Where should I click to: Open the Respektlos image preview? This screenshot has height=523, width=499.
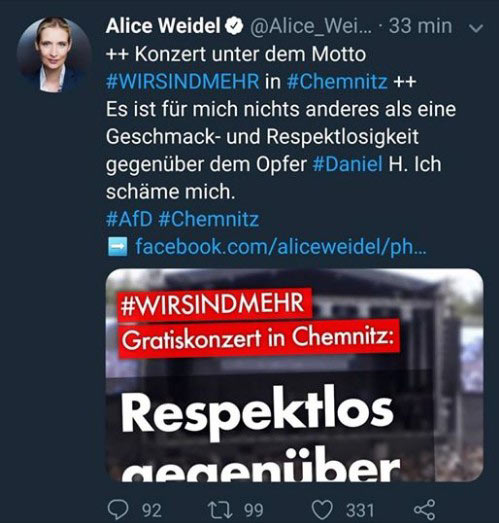click(x=295, y=375)
